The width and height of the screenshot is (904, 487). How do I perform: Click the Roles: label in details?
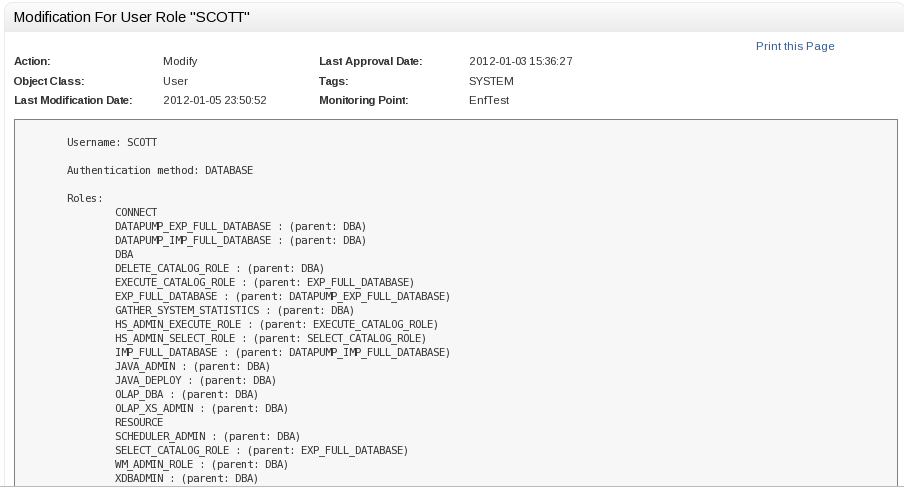coord(85,198)
